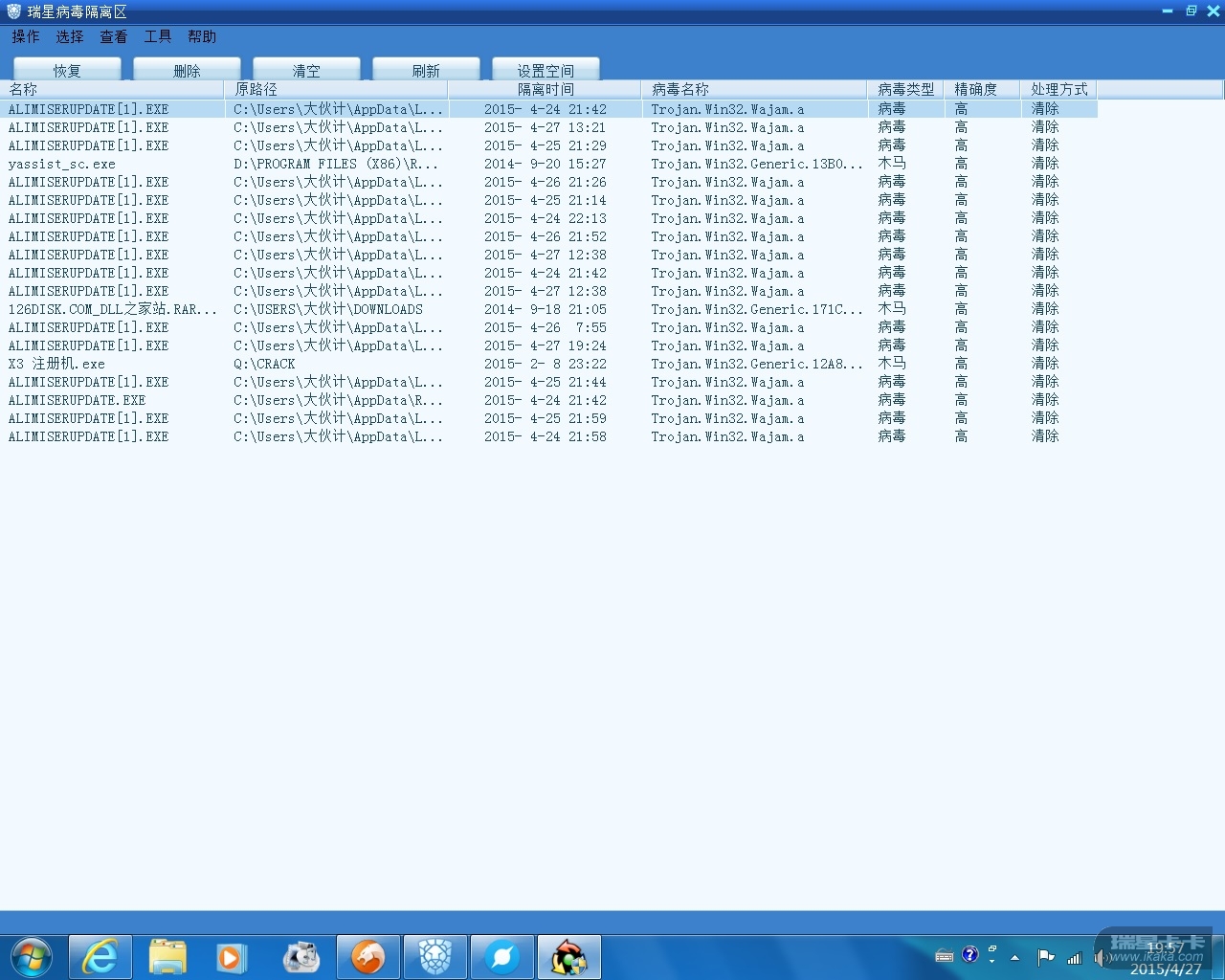Open the 帮助 menu
This screenshot has height=980, width=1225.
coord(202,36)
